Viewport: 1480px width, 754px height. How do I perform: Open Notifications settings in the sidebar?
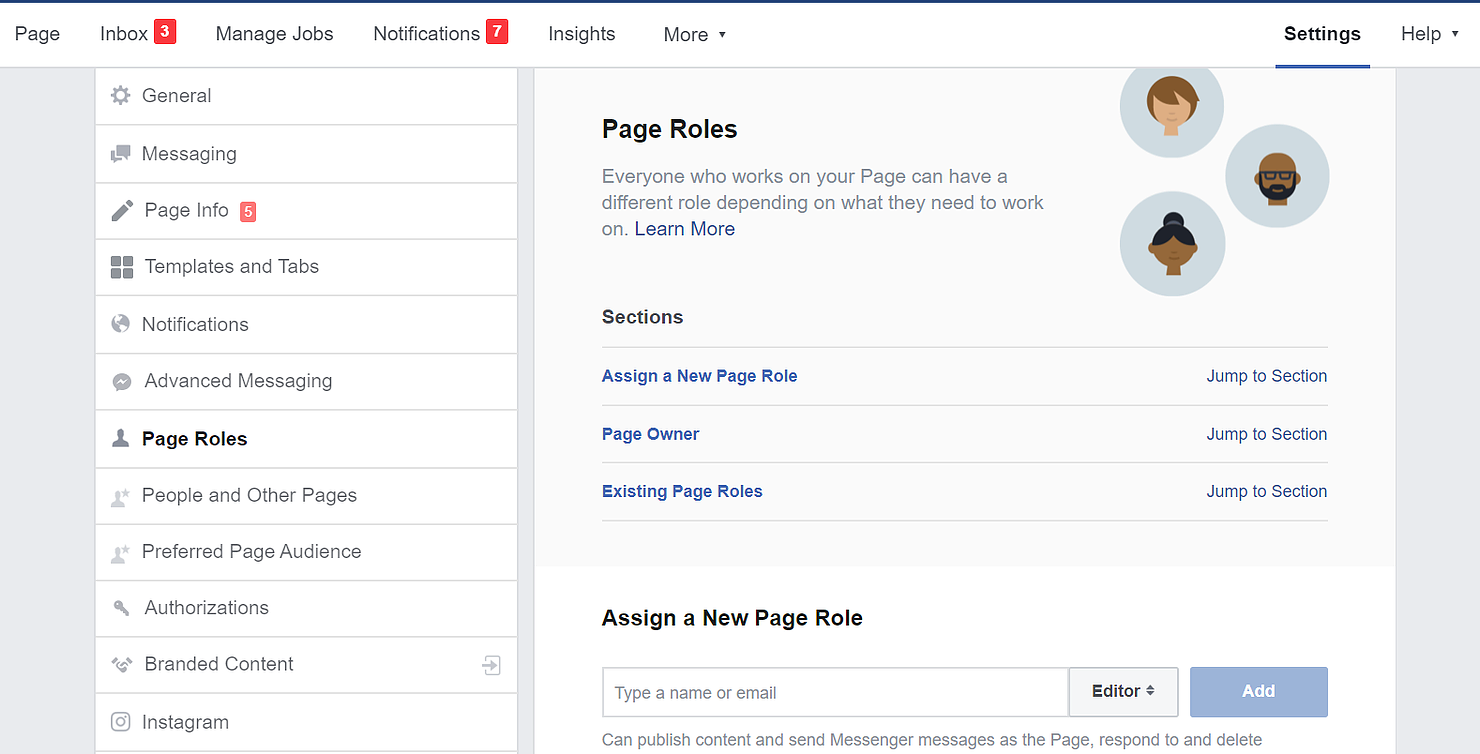click(306, 324)
